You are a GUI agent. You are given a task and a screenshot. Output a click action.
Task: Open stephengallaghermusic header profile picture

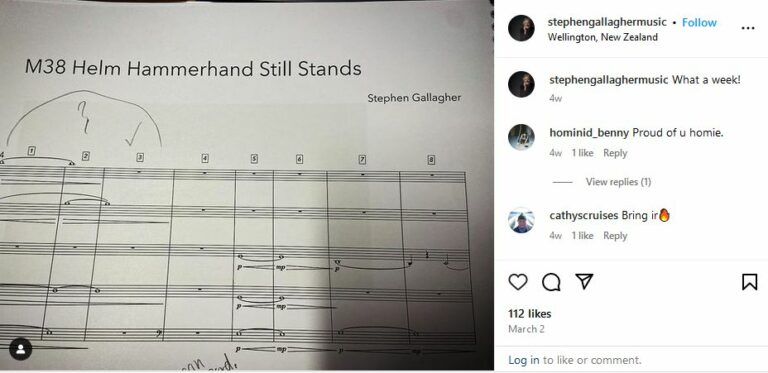point(521,28)
